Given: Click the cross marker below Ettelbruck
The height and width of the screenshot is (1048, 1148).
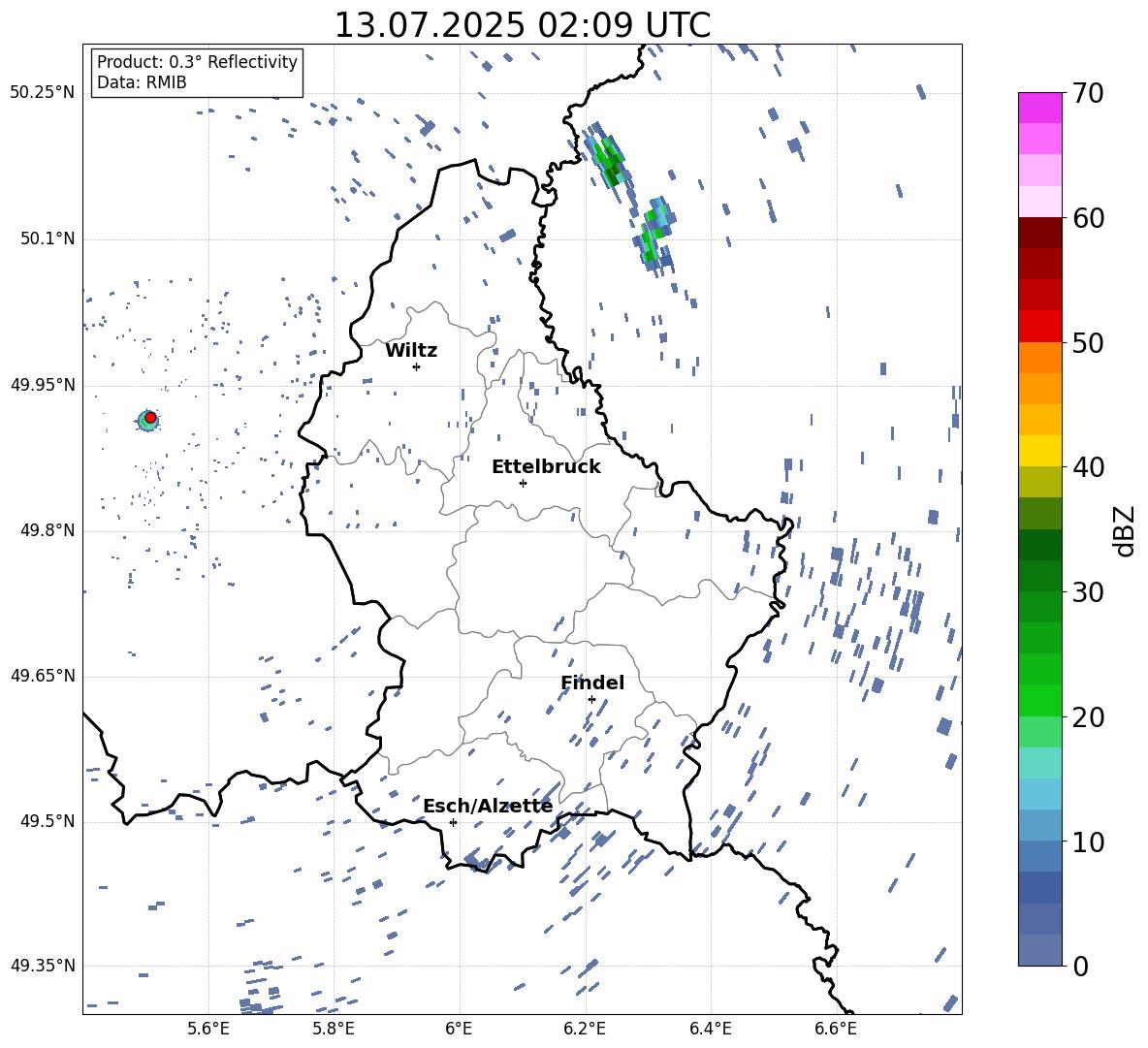Looking at the screenshot, I should (523, 483).
